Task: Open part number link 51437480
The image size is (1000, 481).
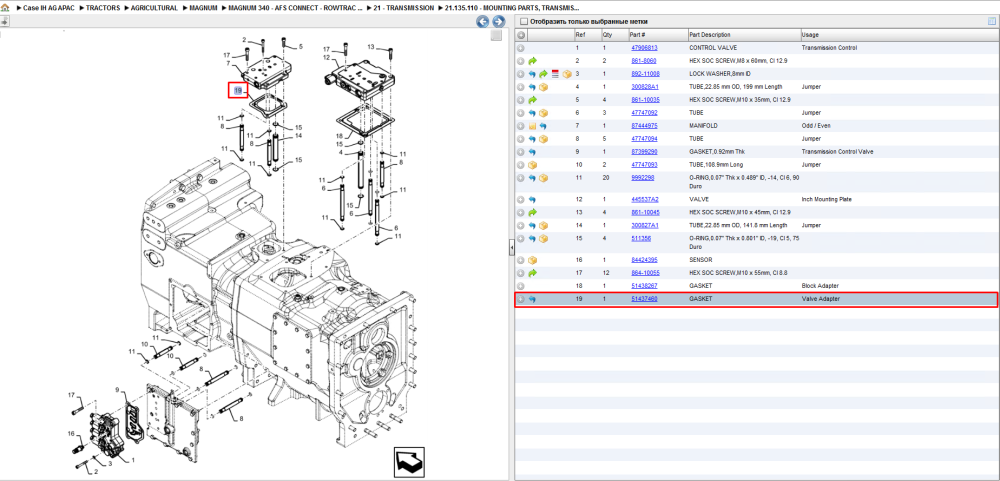Action: 644,299
